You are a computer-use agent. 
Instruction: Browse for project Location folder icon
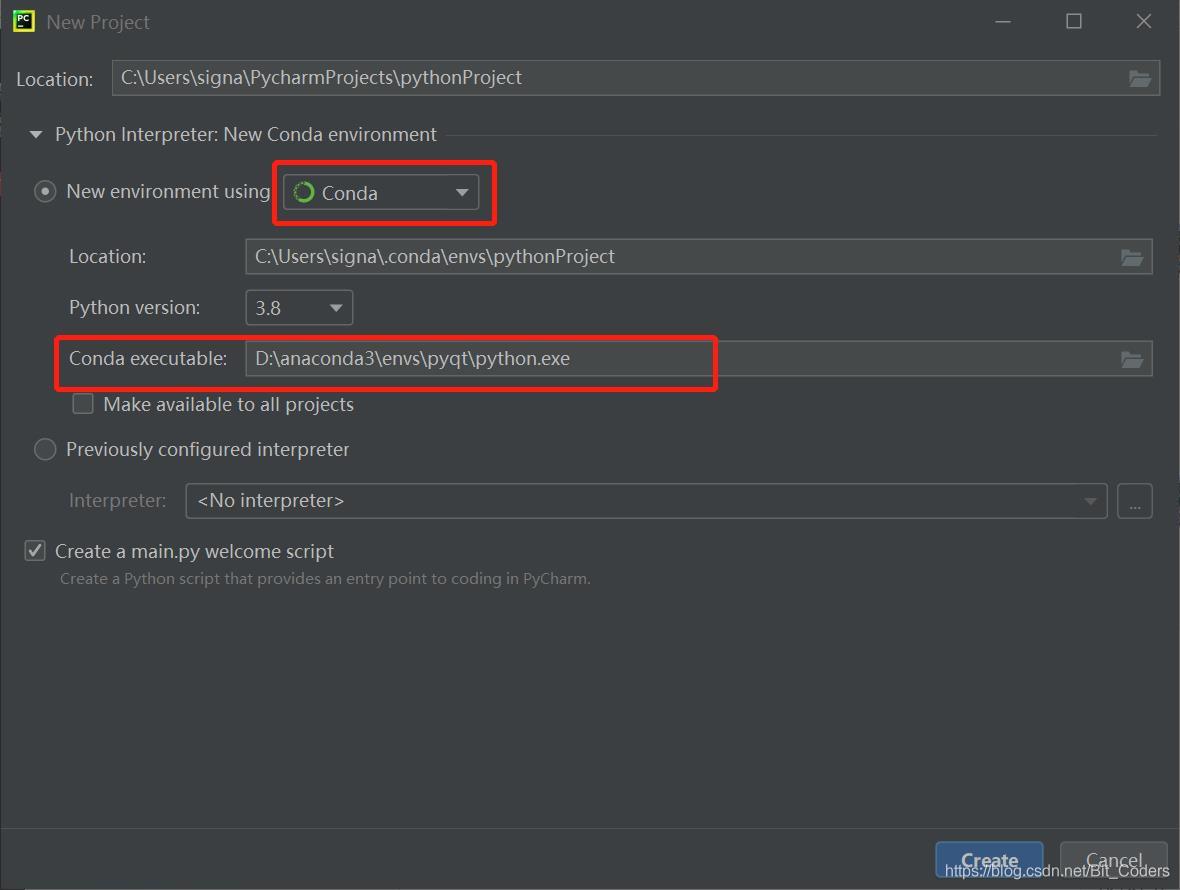click(x=1139, y=78)
